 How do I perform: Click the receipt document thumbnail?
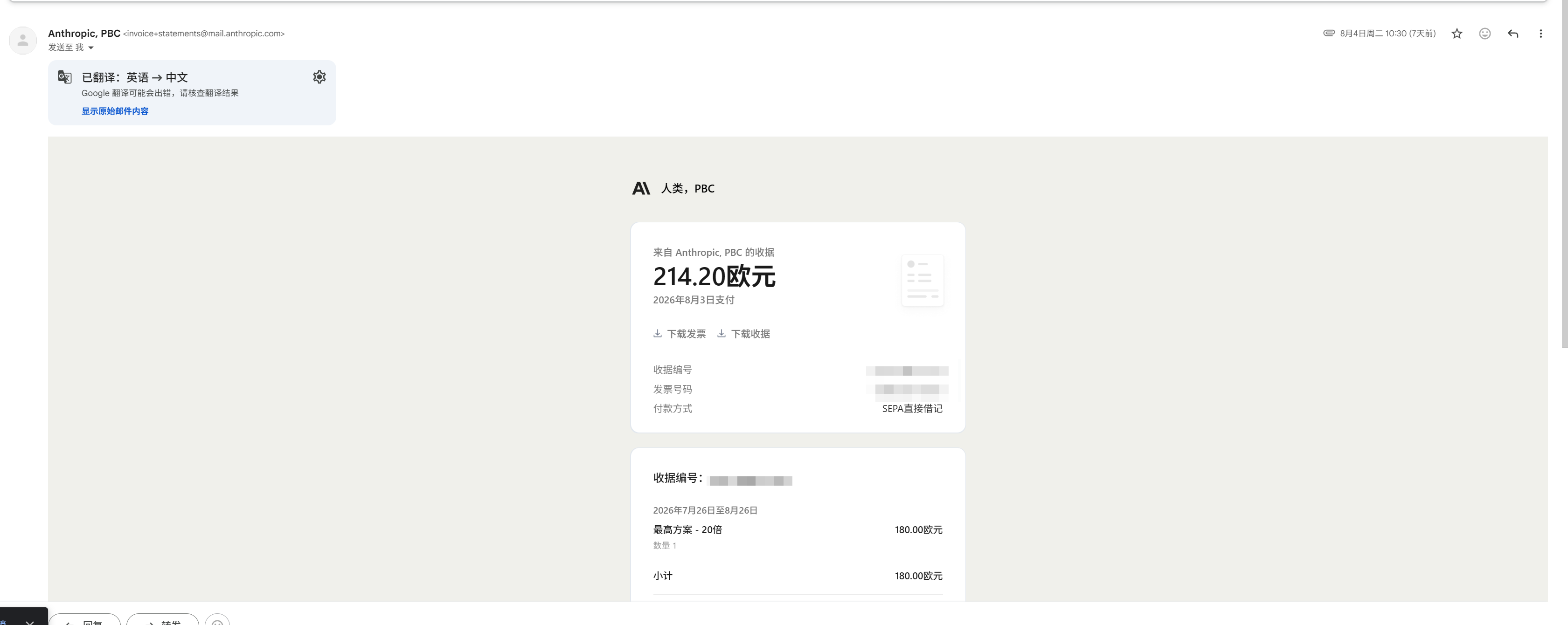pyautogui.click(x=922, y=280)
